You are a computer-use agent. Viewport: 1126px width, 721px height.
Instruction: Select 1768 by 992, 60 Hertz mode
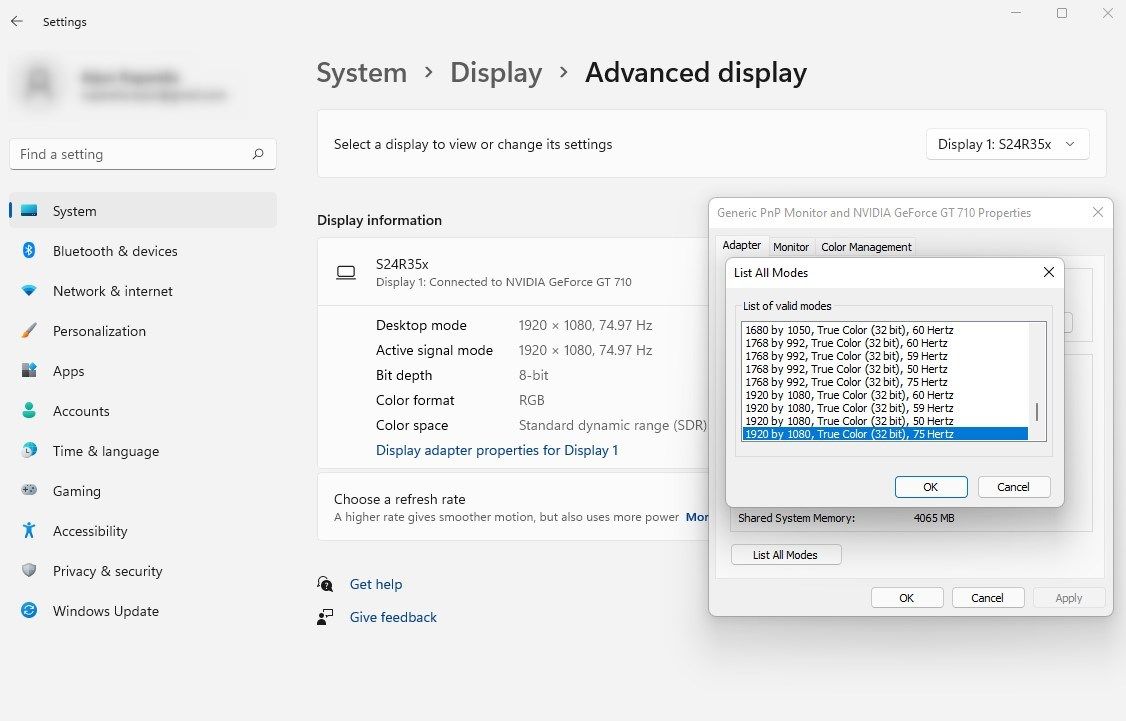885,343
